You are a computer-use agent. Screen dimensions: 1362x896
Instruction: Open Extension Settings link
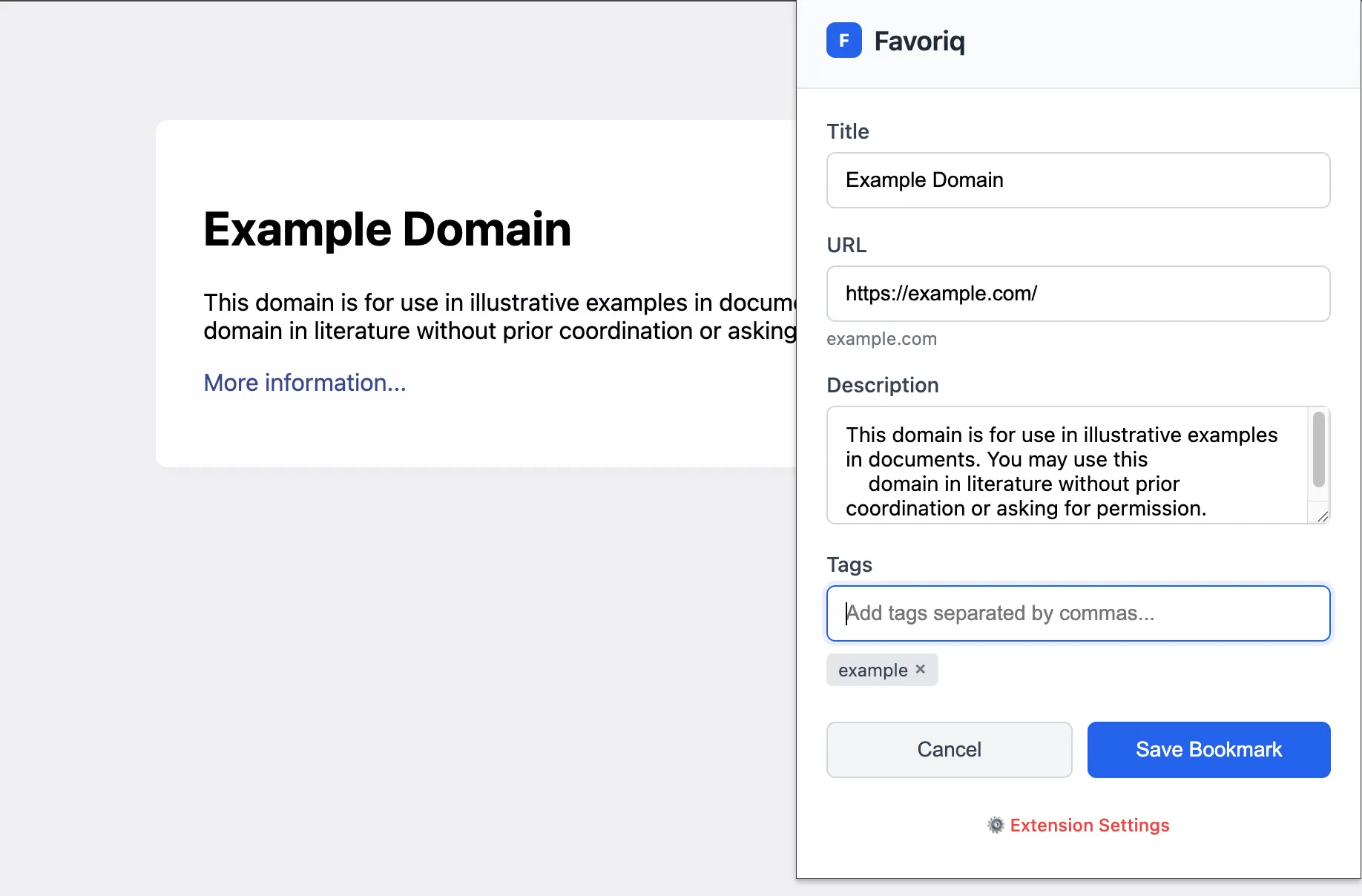coord(1089,826)
